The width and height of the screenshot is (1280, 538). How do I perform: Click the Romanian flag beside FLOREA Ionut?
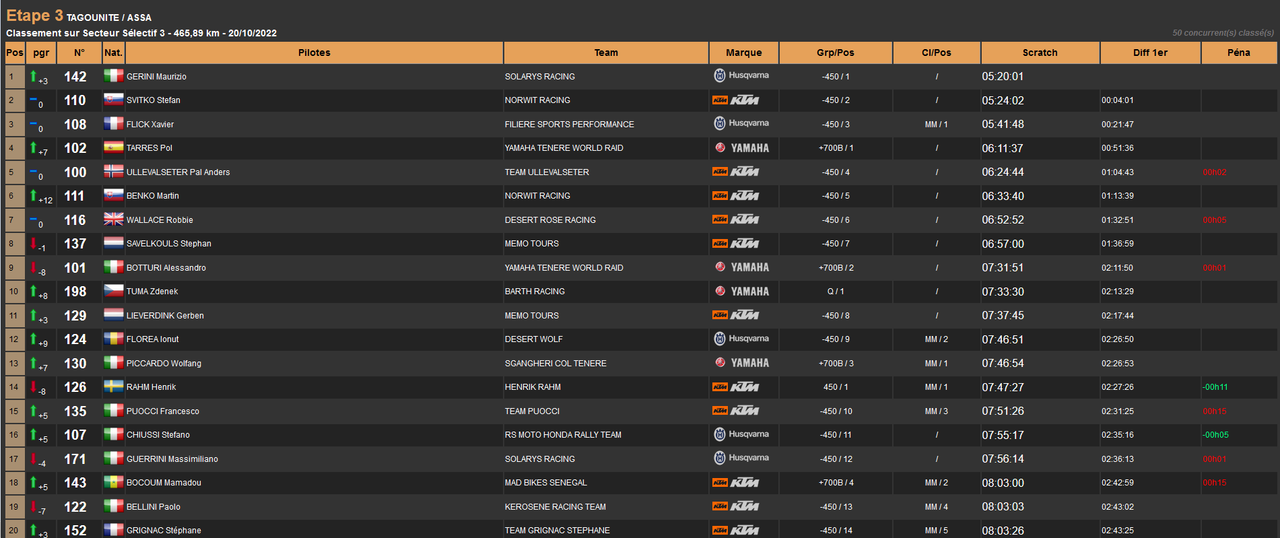coord(113,339)
